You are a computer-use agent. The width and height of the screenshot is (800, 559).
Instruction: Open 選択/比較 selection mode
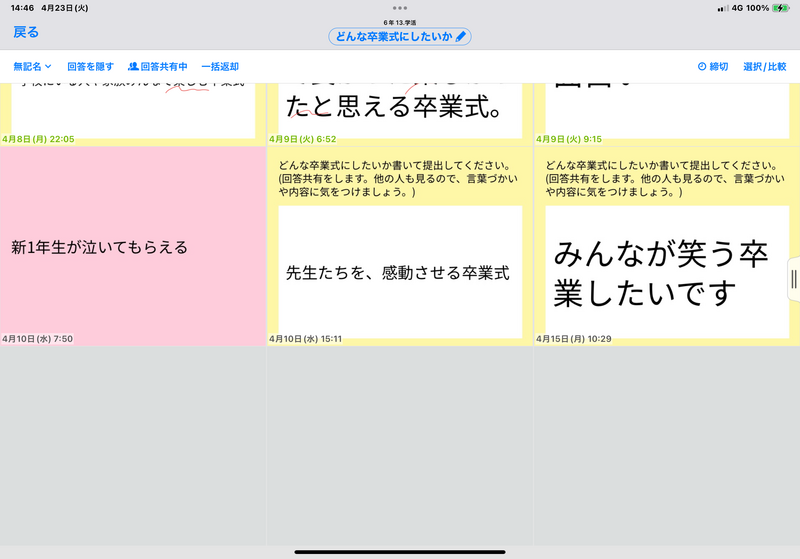point(764,67)
